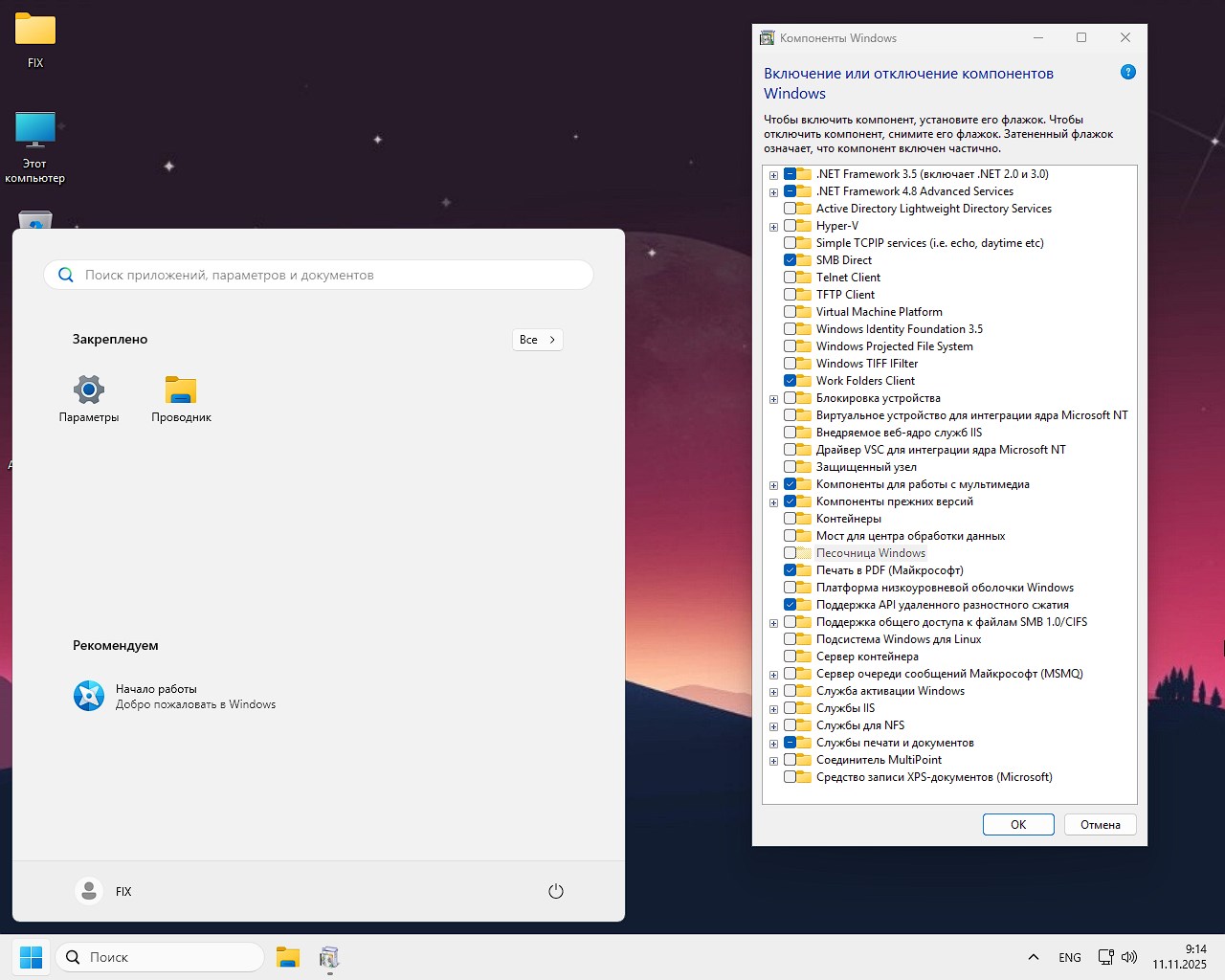Click the FIX user account icon
1225x980 pixels.
[x=88, y=890]
